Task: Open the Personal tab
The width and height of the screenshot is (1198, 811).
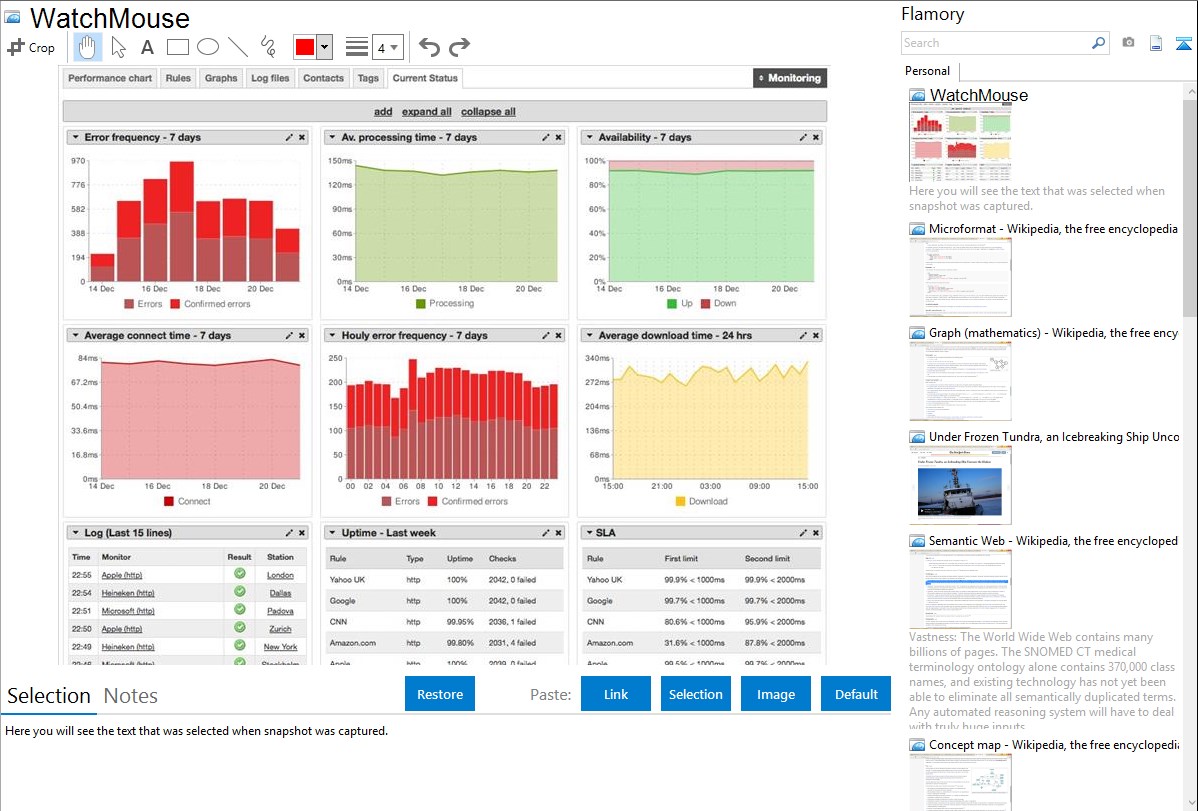Action: (x=927, y=71)
